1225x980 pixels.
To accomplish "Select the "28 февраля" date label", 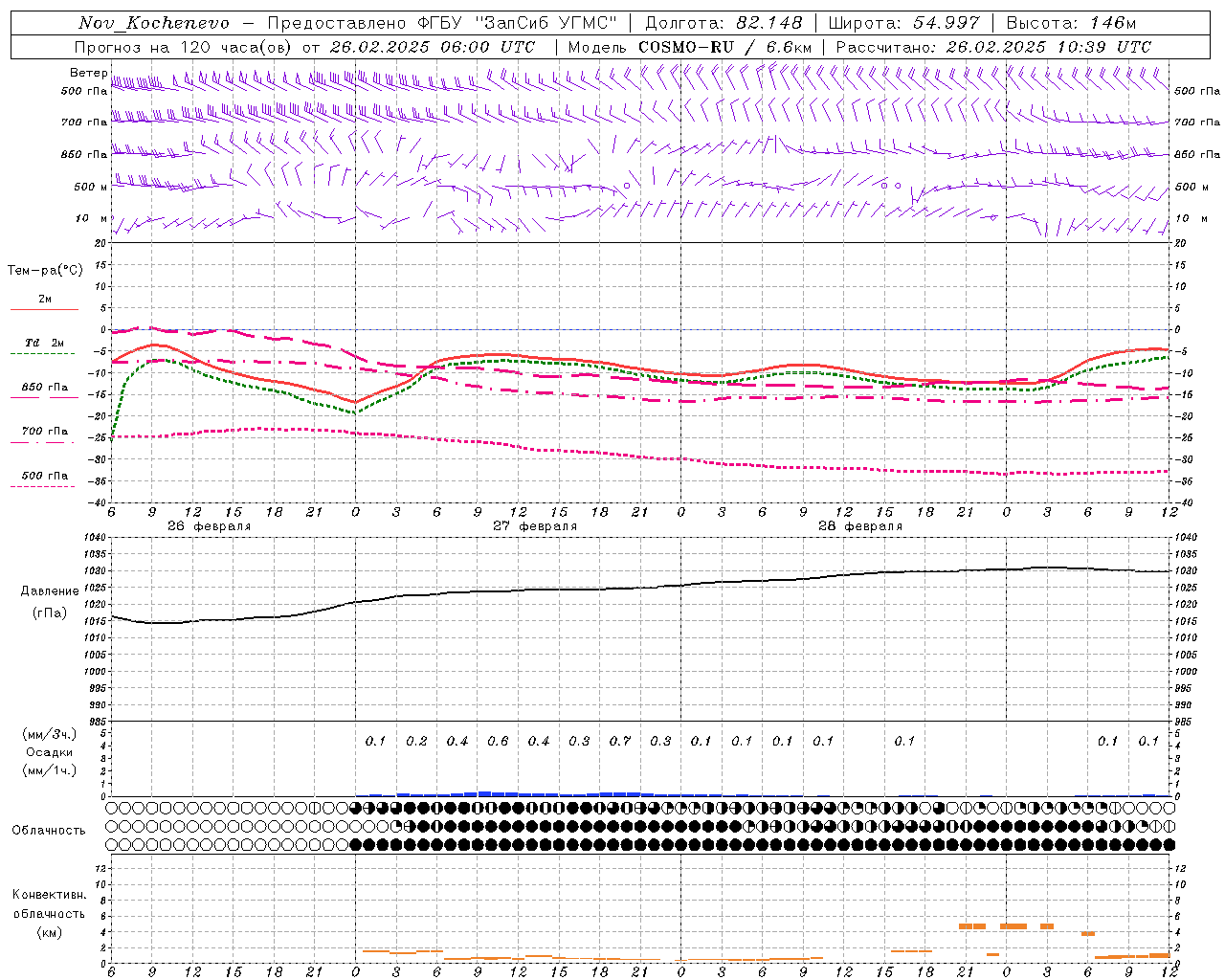I will tap(859, 526).
